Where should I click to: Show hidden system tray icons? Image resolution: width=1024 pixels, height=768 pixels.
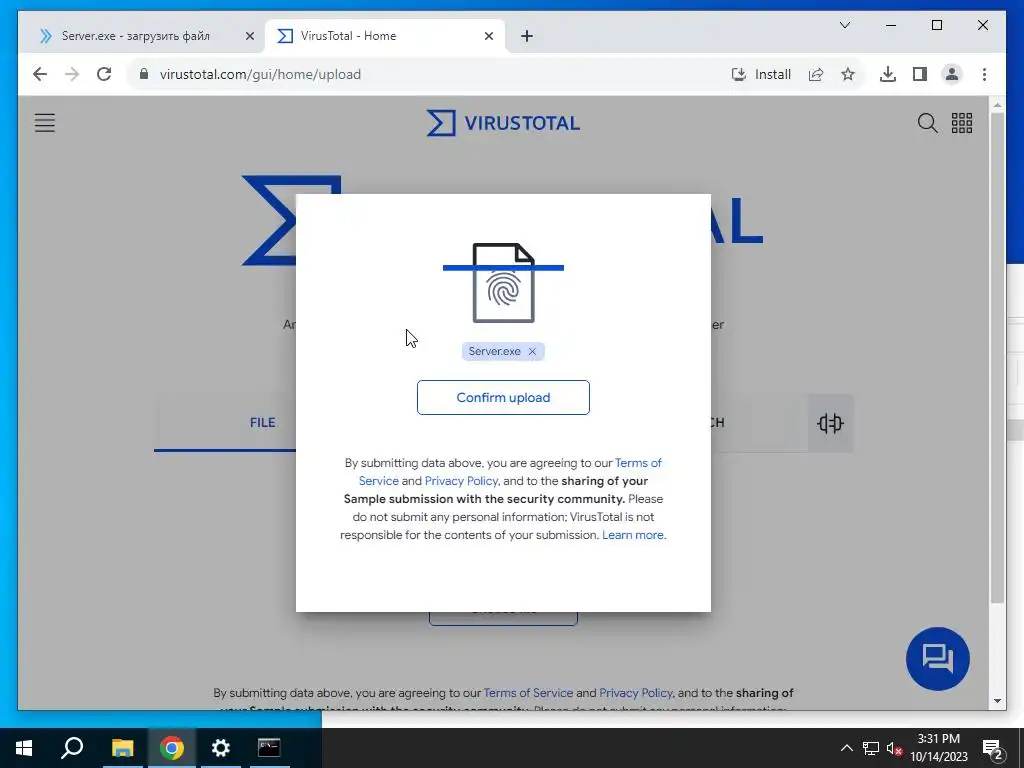point(846,748)
